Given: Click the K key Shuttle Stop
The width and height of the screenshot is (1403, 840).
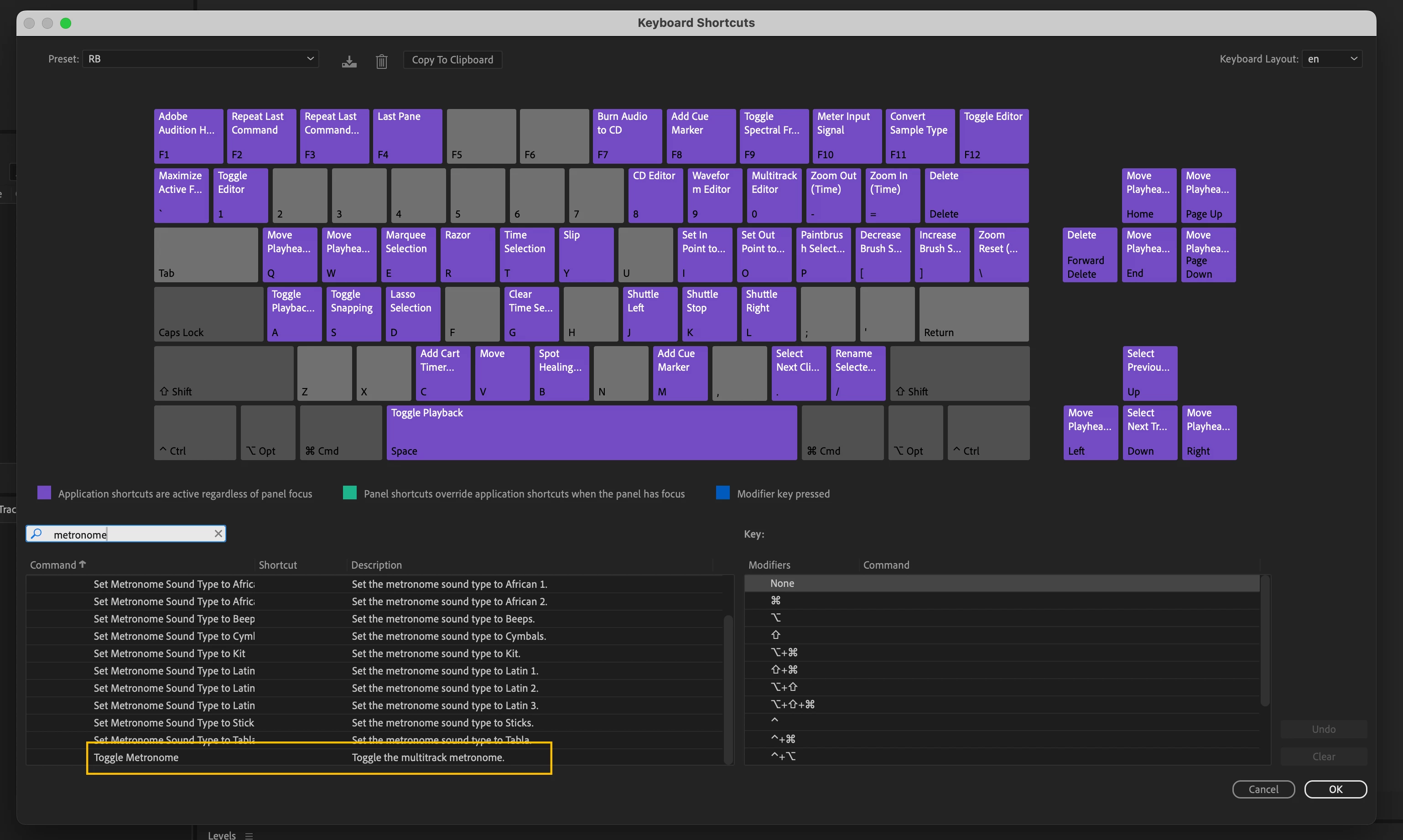Looking at the screenshot, I should 709,314.
